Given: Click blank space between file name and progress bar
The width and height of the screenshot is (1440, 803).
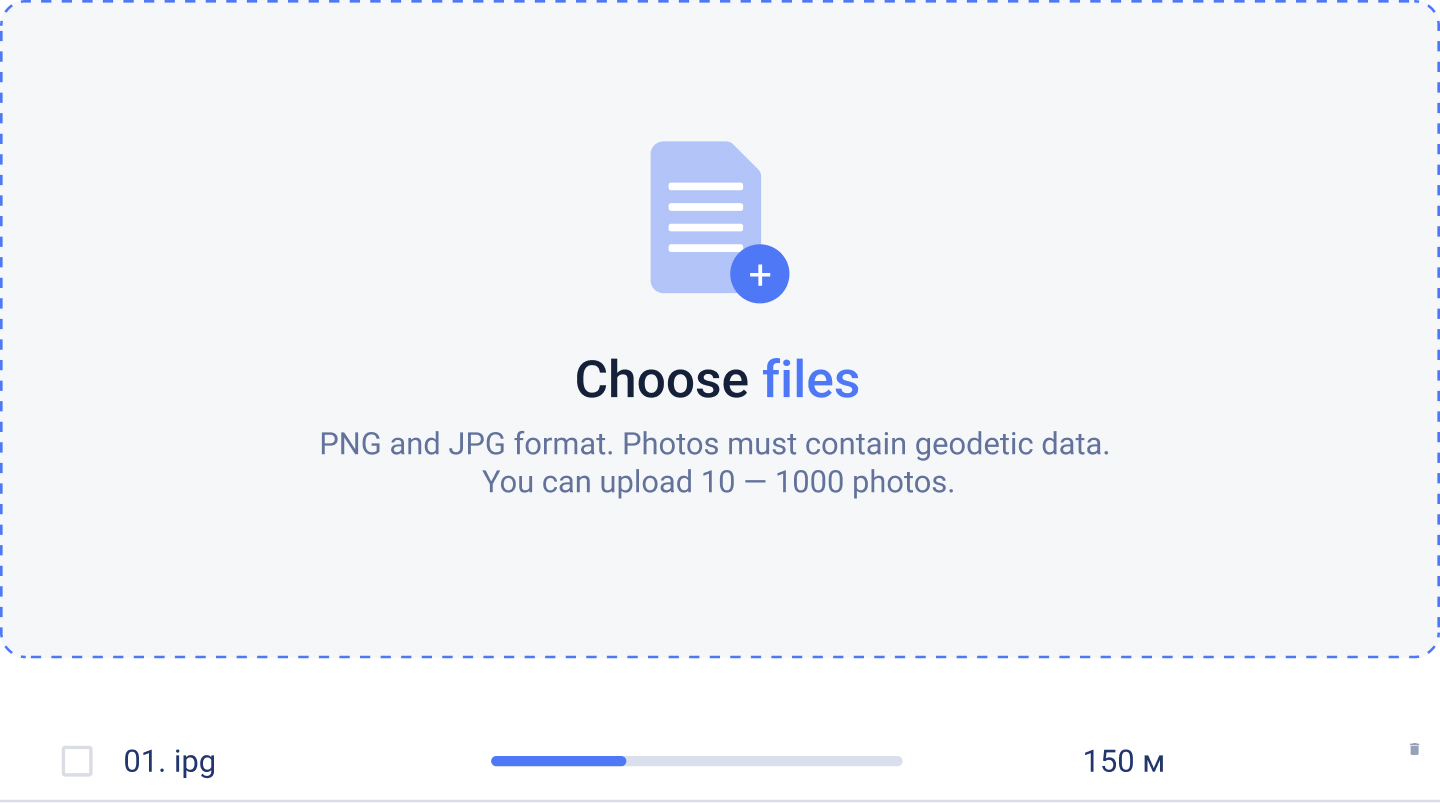Looking at the screenshot, I should (350, 761).
